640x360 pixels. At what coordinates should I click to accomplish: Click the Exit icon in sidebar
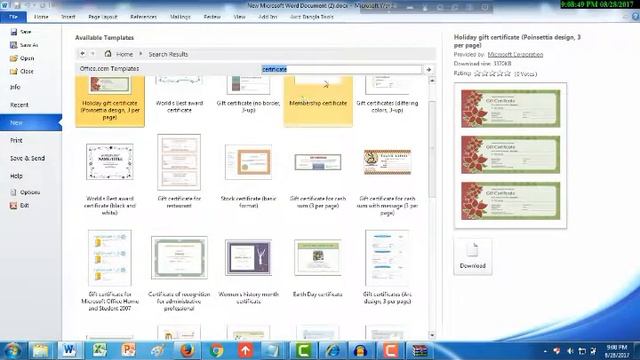13,205
